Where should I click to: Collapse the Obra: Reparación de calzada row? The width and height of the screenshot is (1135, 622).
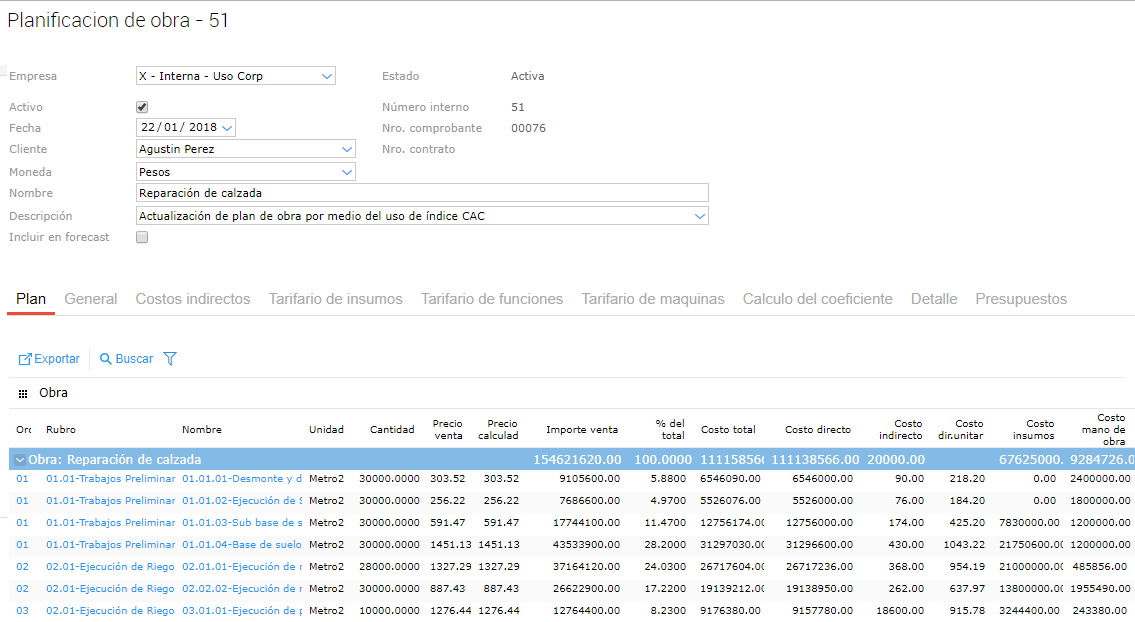coord(19,460)
